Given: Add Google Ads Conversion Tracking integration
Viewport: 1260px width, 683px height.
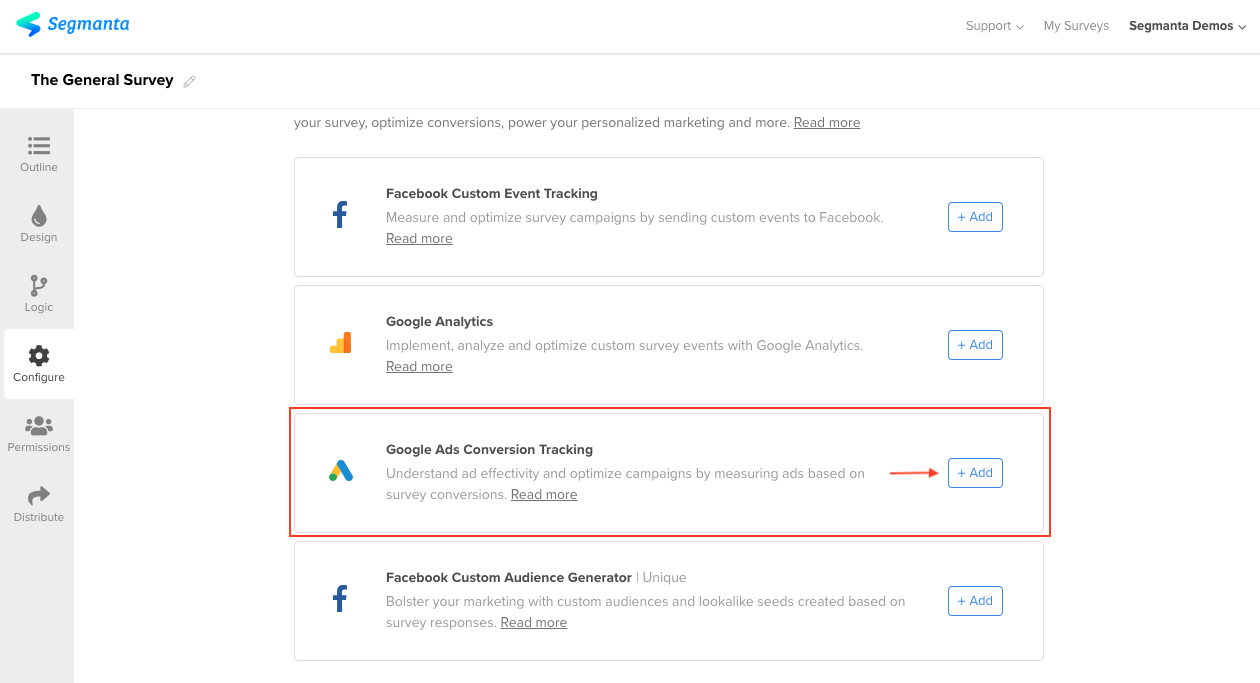Looking at the screenshot, I should [x=975, y=473].
